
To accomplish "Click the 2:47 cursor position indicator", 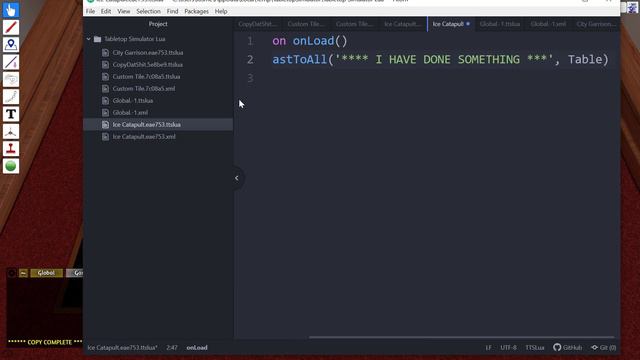I will (x=172, y=348).
